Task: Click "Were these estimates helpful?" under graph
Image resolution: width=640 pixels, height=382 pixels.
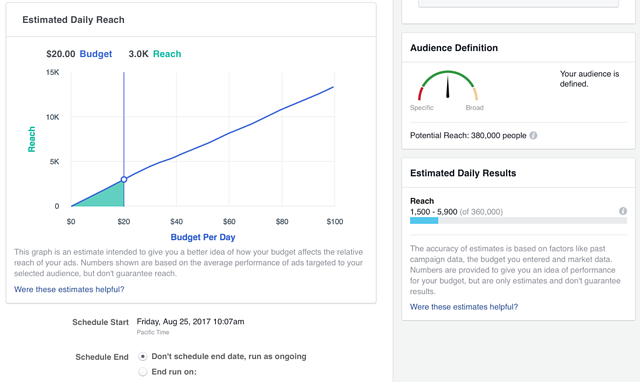Action: 69,289
